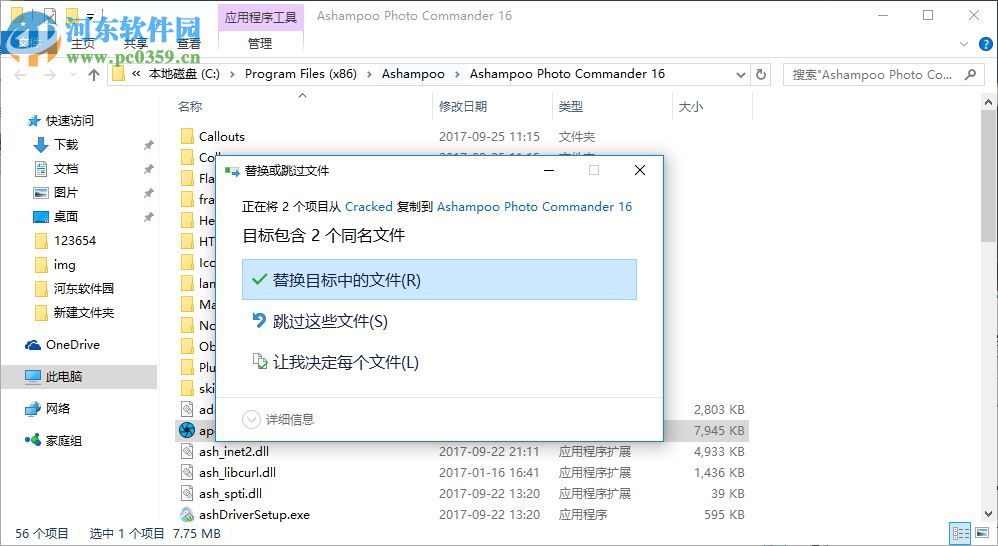
Task: Open the 共享 ribbon tab
Action: pyautogui.click(x=136, y=43)
